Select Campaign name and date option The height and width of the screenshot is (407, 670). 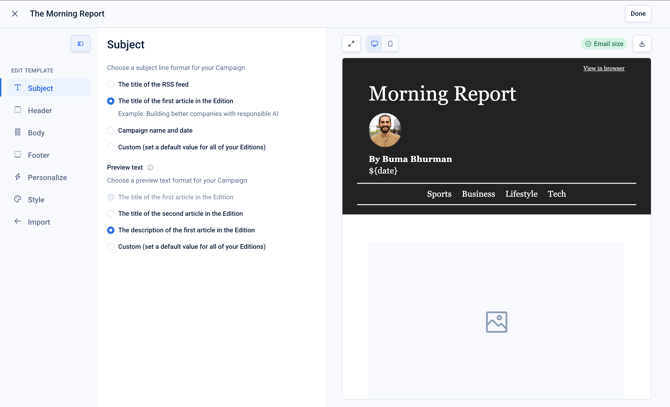tap(150, 131)
